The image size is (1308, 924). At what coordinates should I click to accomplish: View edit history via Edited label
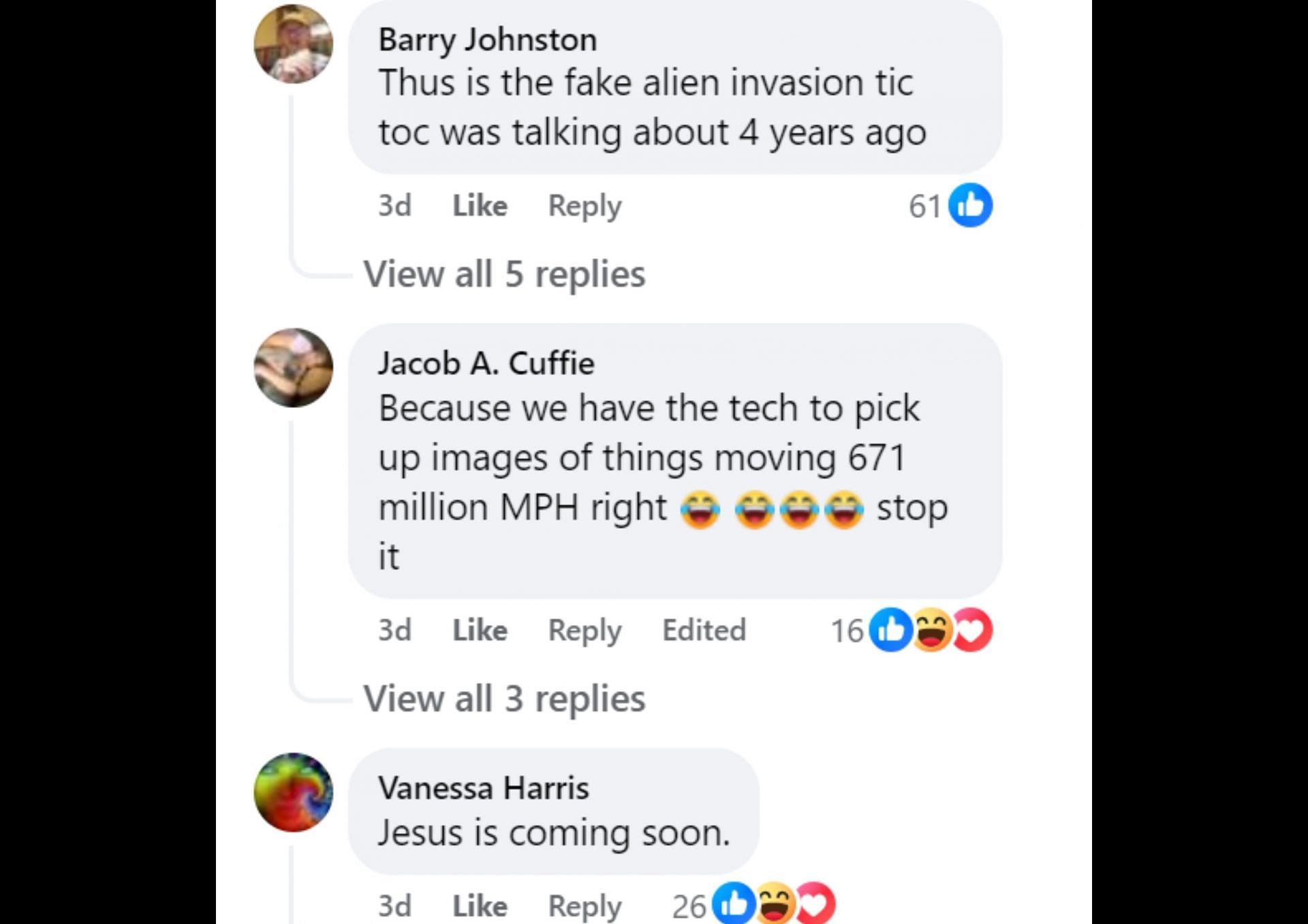click(704, 630)
